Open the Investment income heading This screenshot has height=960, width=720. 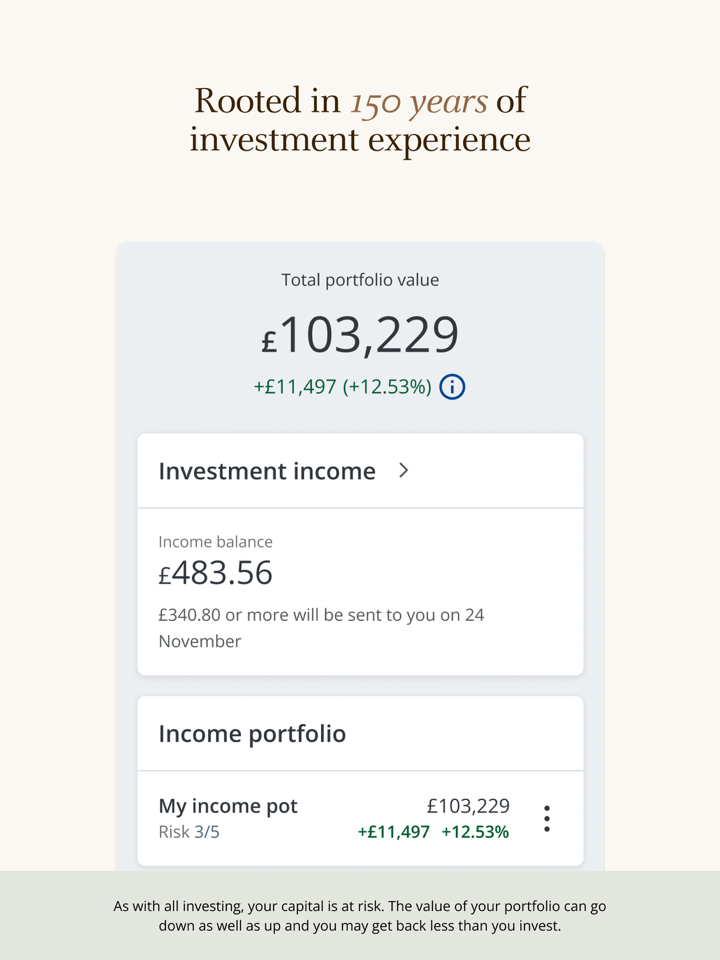[x=267, y=471]
